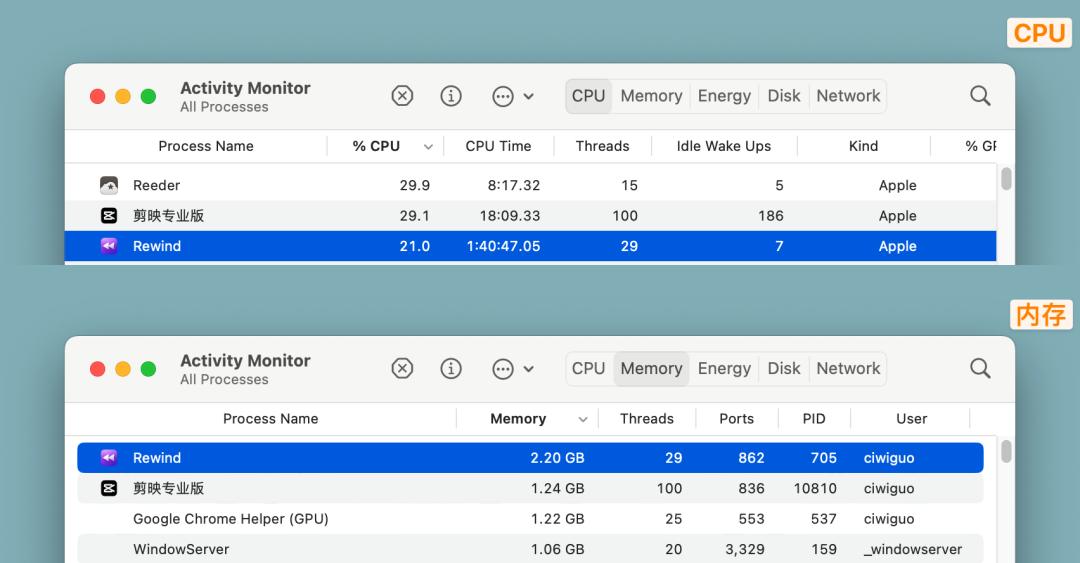The width and height of the screenshot is (1080, 563).
Task: Select 剪映专业版 process name in Memory list
Action: pos(168,488)
